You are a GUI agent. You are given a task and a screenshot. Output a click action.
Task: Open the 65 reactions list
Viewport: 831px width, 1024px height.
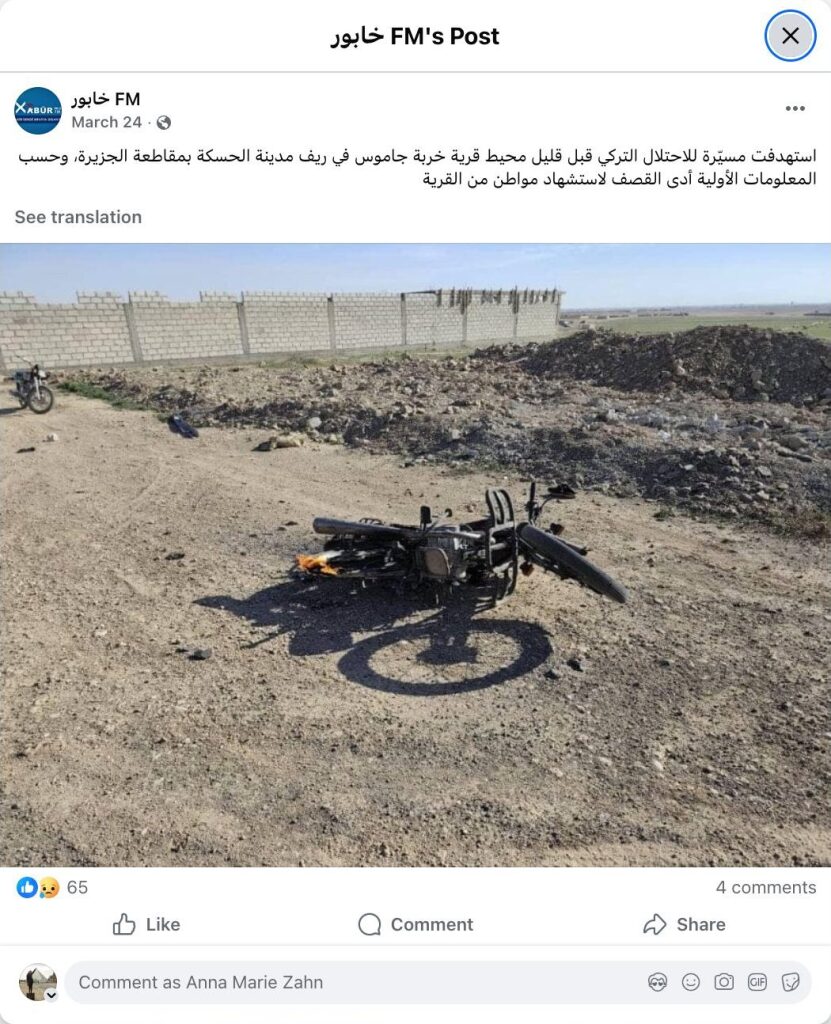(77, 888)
